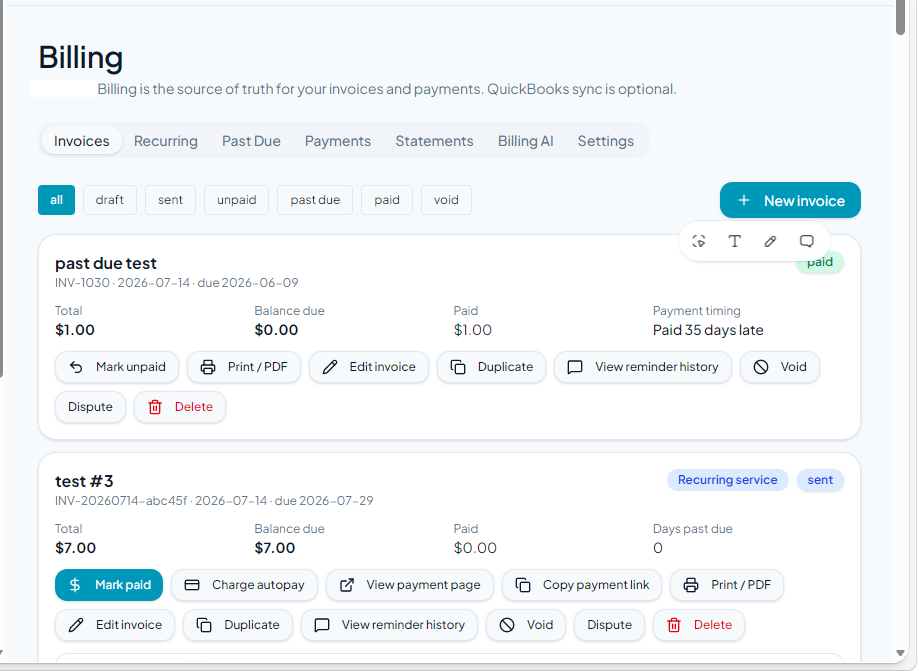Dispute the 'past due test' invoice
Viewport: 919px width, 671px height.
[90, 407]
